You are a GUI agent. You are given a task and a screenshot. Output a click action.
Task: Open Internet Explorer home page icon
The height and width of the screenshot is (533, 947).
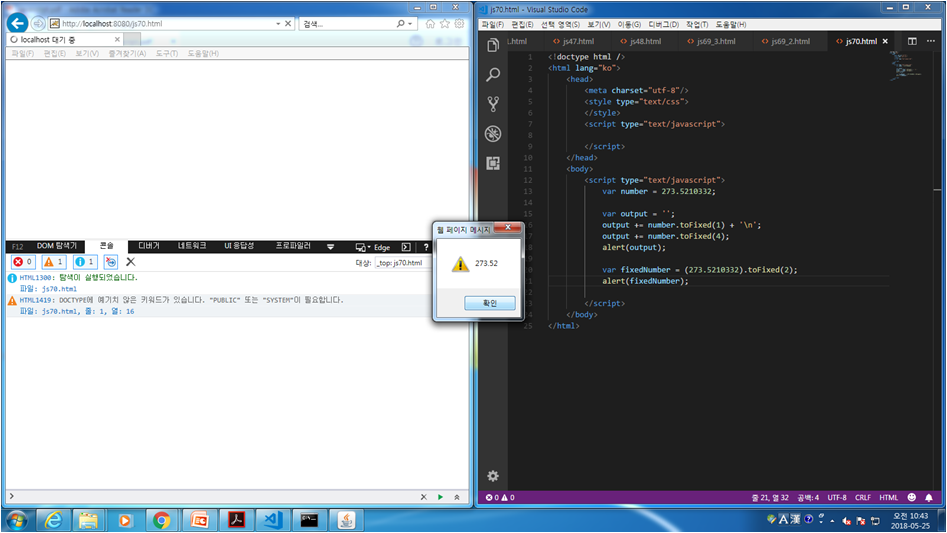(430, 24)
